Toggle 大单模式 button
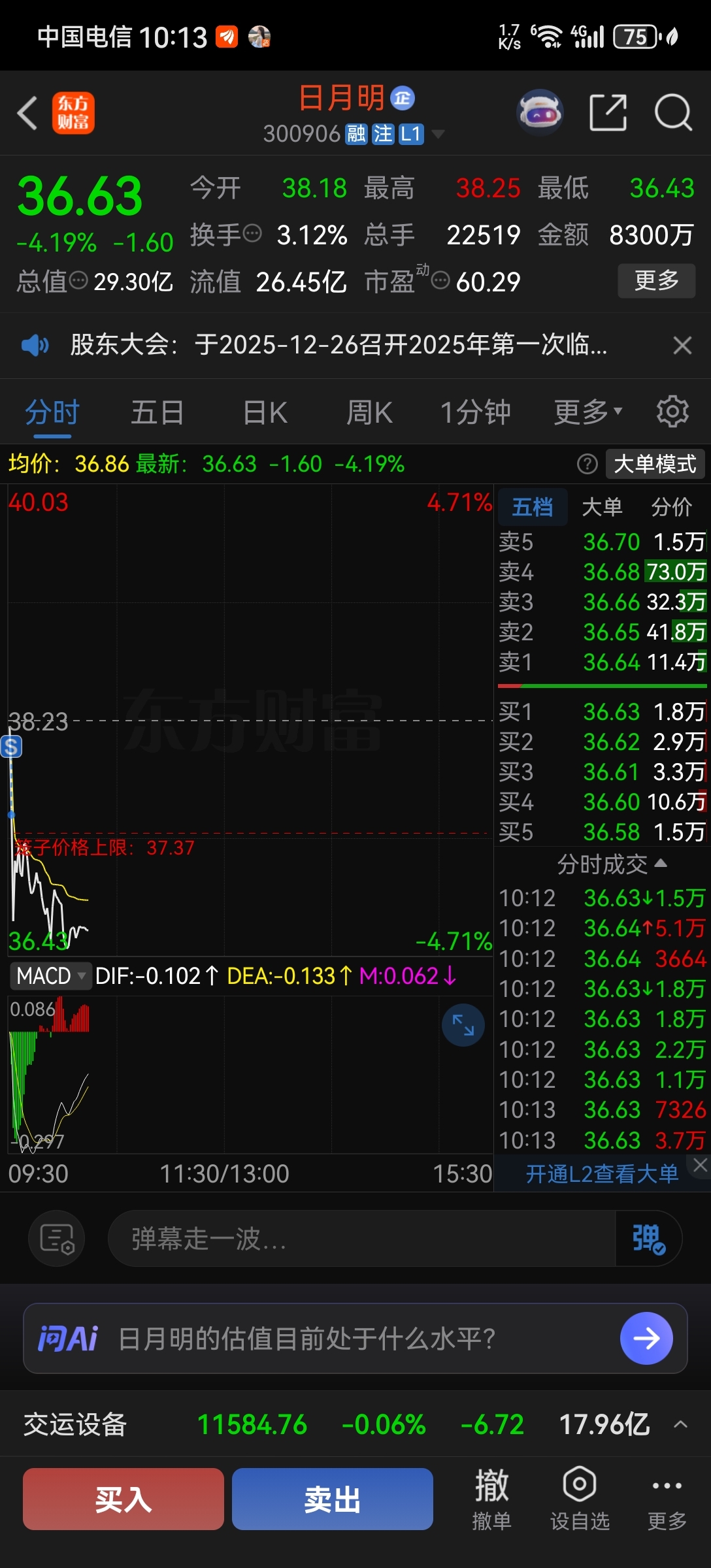The image size is (711, 1568). click(x=655, y=464)
